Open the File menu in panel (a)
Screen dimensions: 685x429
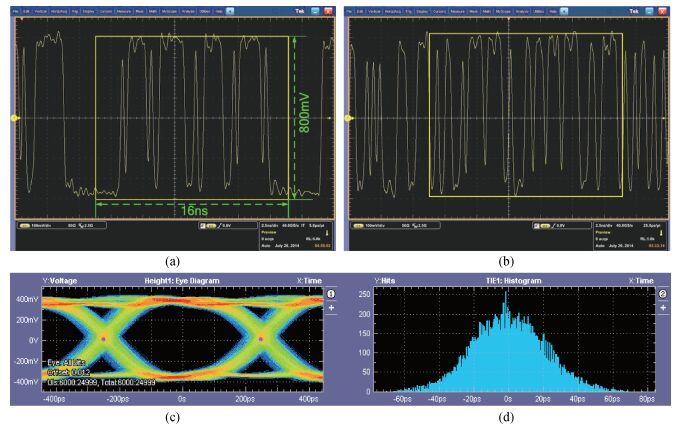point(18,9)
